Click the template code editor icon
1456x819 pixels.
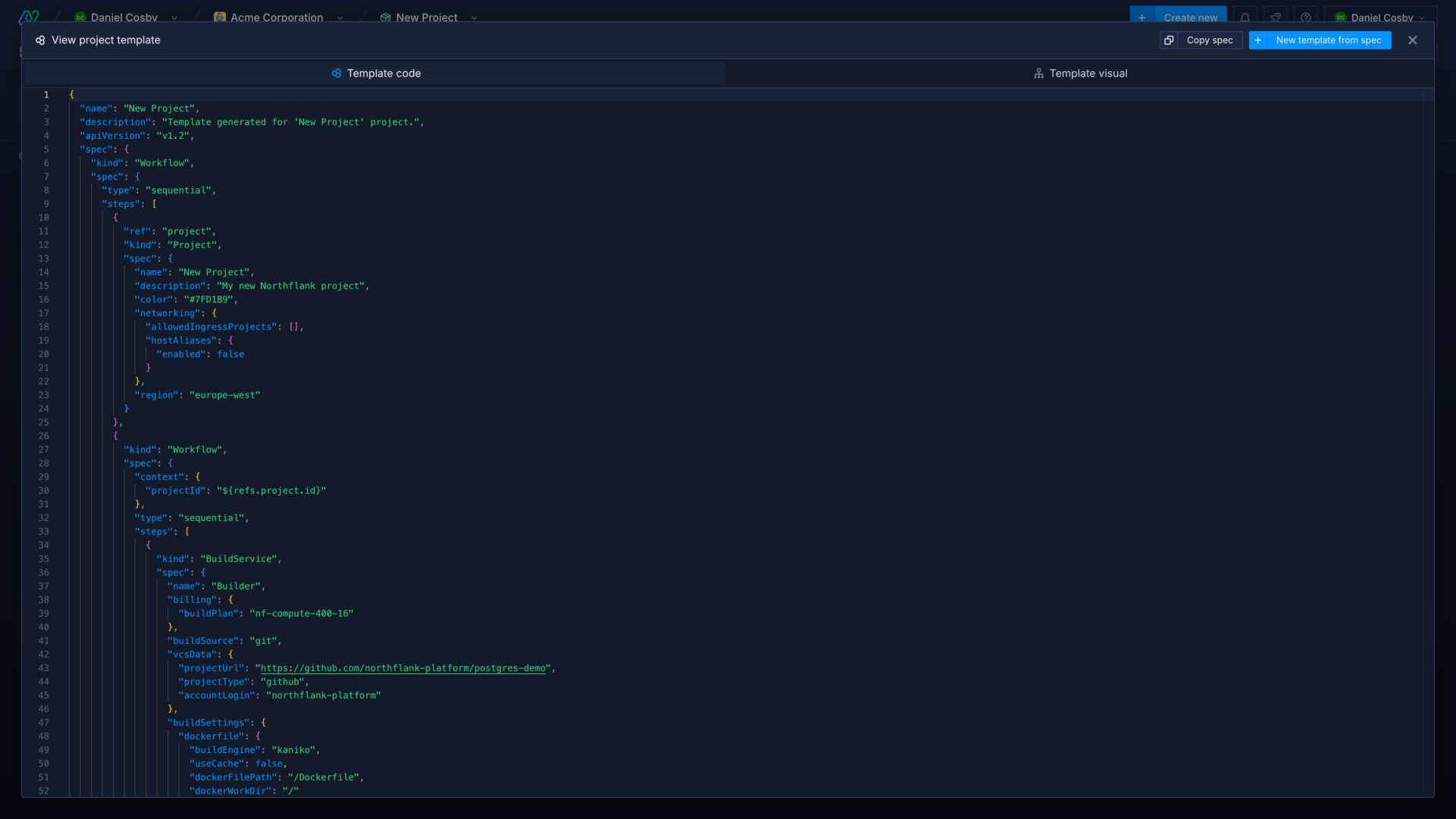point(336,72)
